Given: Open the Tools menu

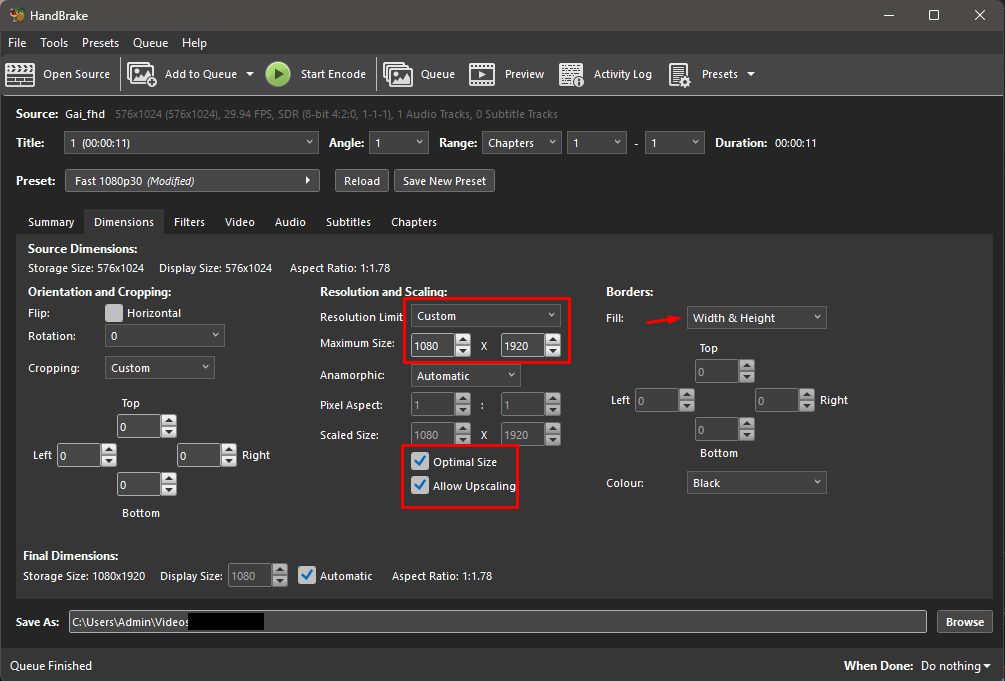Looking at the screenshot, I should pos(54,43).
